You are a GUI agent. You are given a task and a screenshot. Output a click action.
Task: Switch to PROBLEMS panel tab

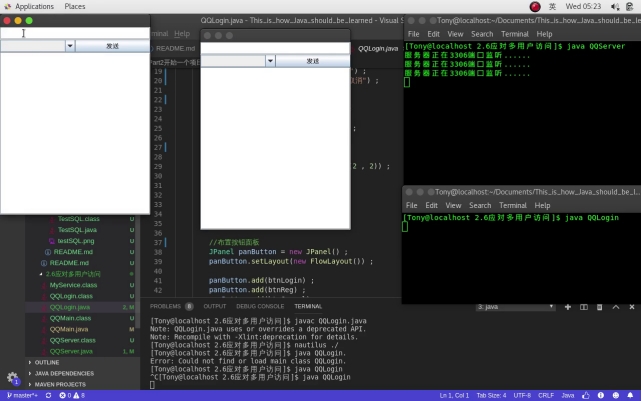[165, 306]
